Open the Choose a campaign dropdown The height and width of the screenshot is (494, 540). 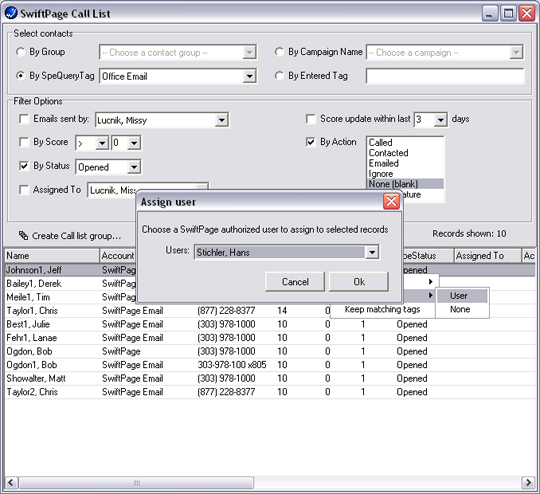point(516,53)
